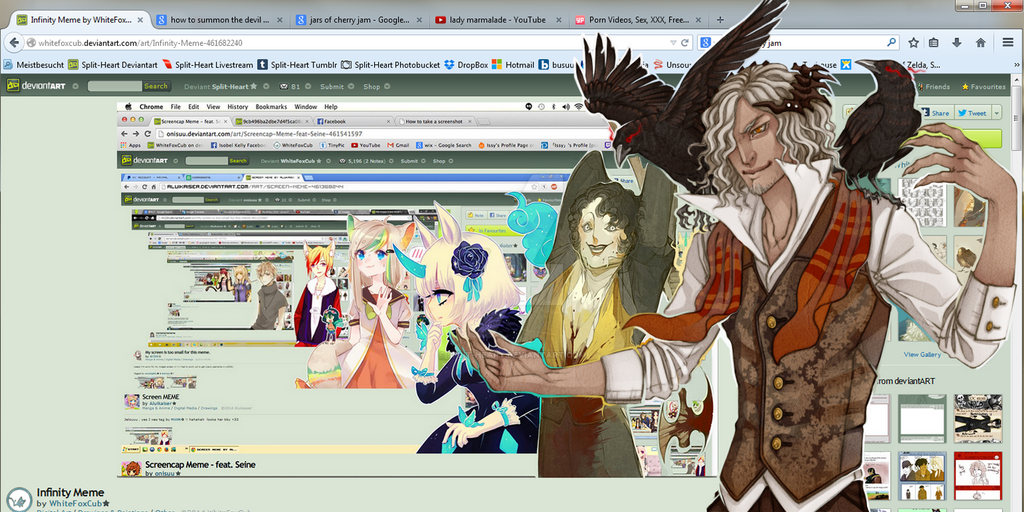Open the Hotmail bookmark
1024x512 pixels.
[x=513, y=65]
